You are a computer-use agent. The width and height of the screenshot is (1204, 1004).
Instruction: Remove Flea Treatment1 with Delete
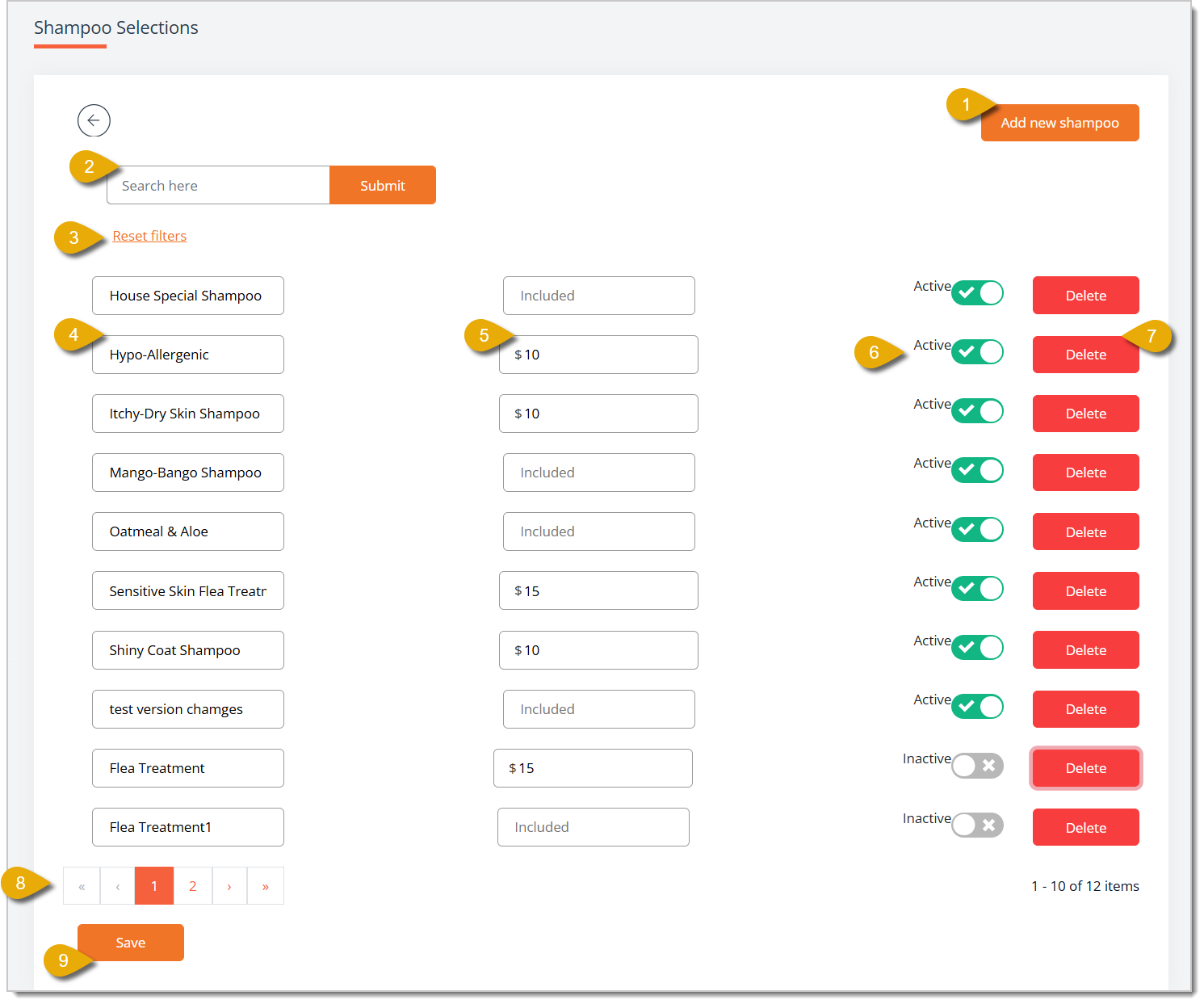1086,827
